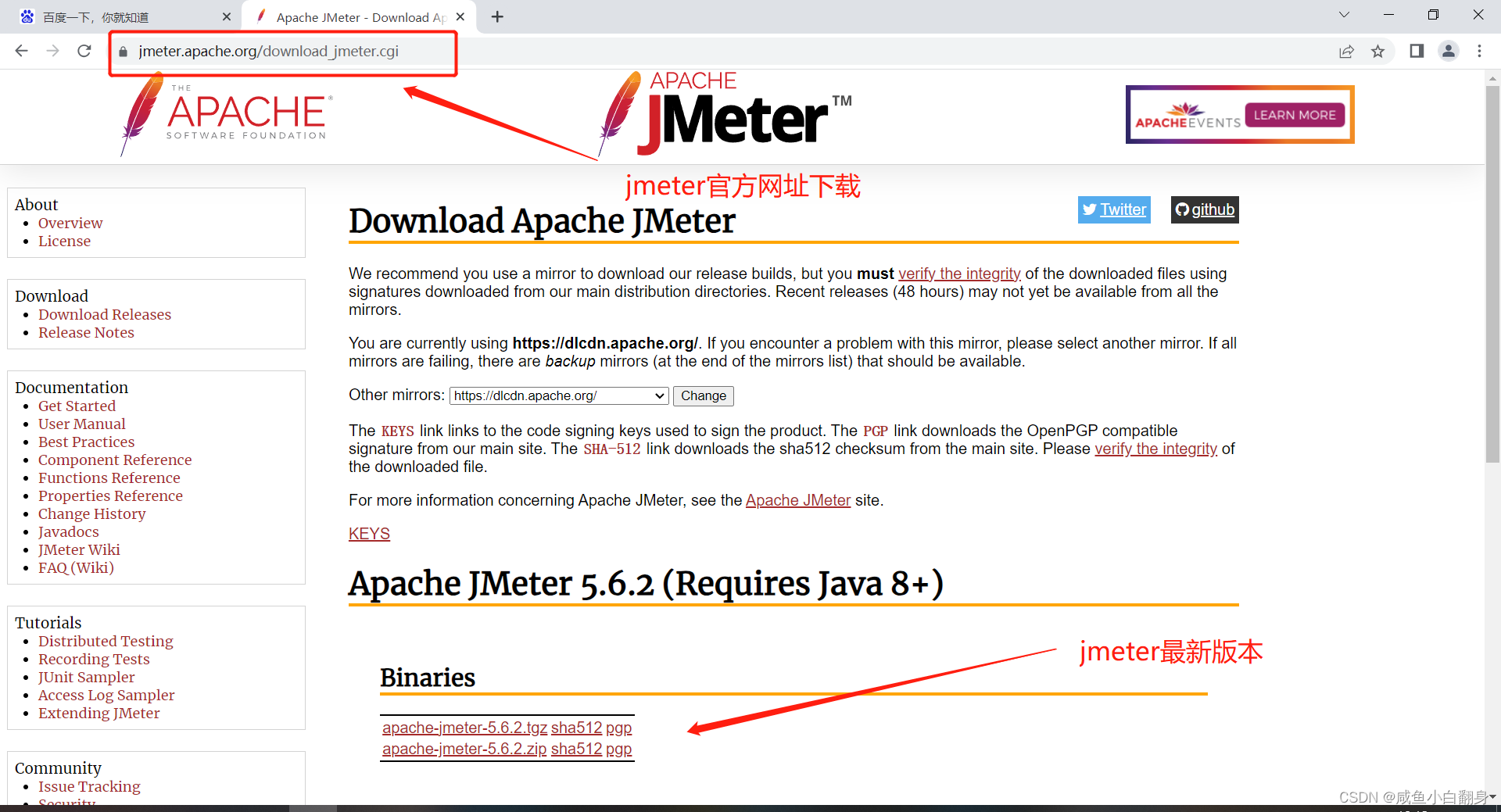Screen dimensions: 1501x812
Task: Open the Other mirrors dropdown
Action: (x=559, y=395)
